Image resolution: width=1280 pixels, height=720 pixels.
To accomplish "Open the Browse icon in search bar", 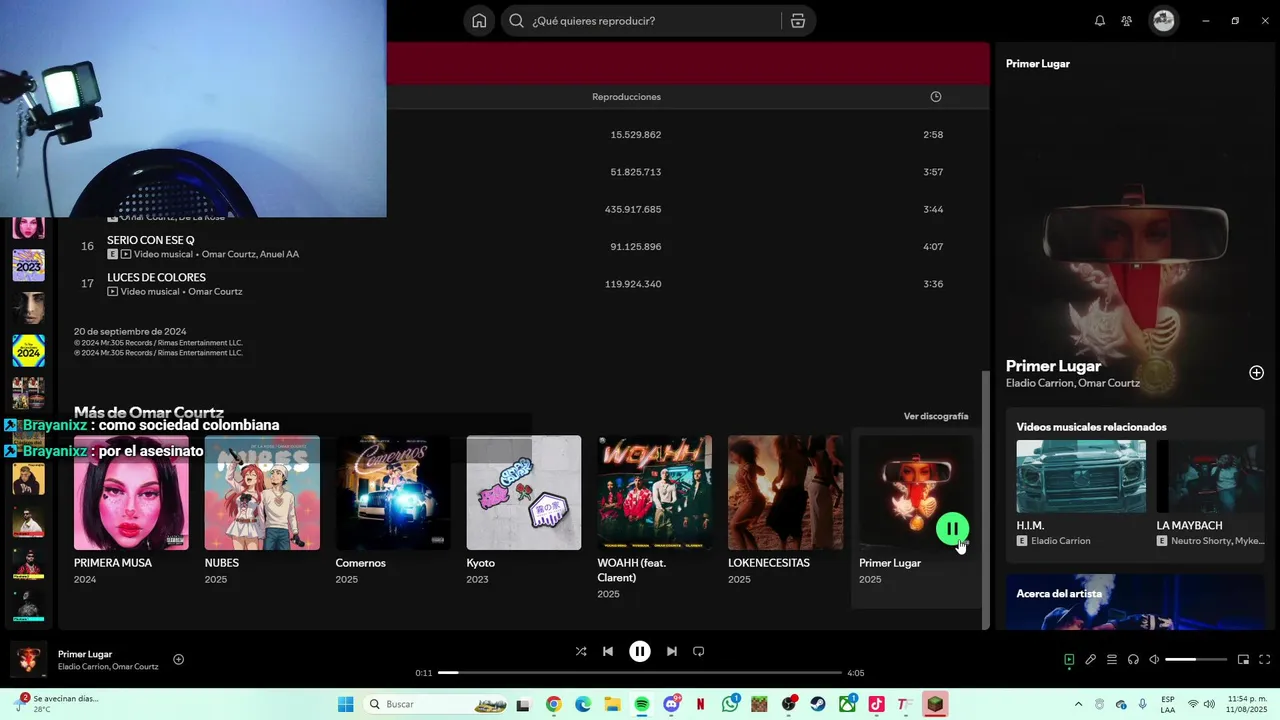I will tap(798, 21).
